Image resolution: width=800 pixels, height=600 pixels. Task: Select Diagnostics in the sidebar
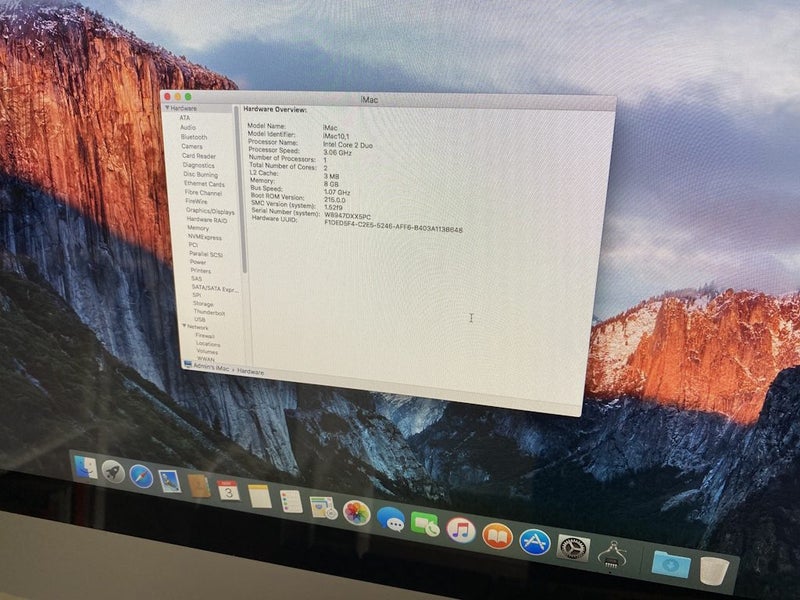coord(198,165)
